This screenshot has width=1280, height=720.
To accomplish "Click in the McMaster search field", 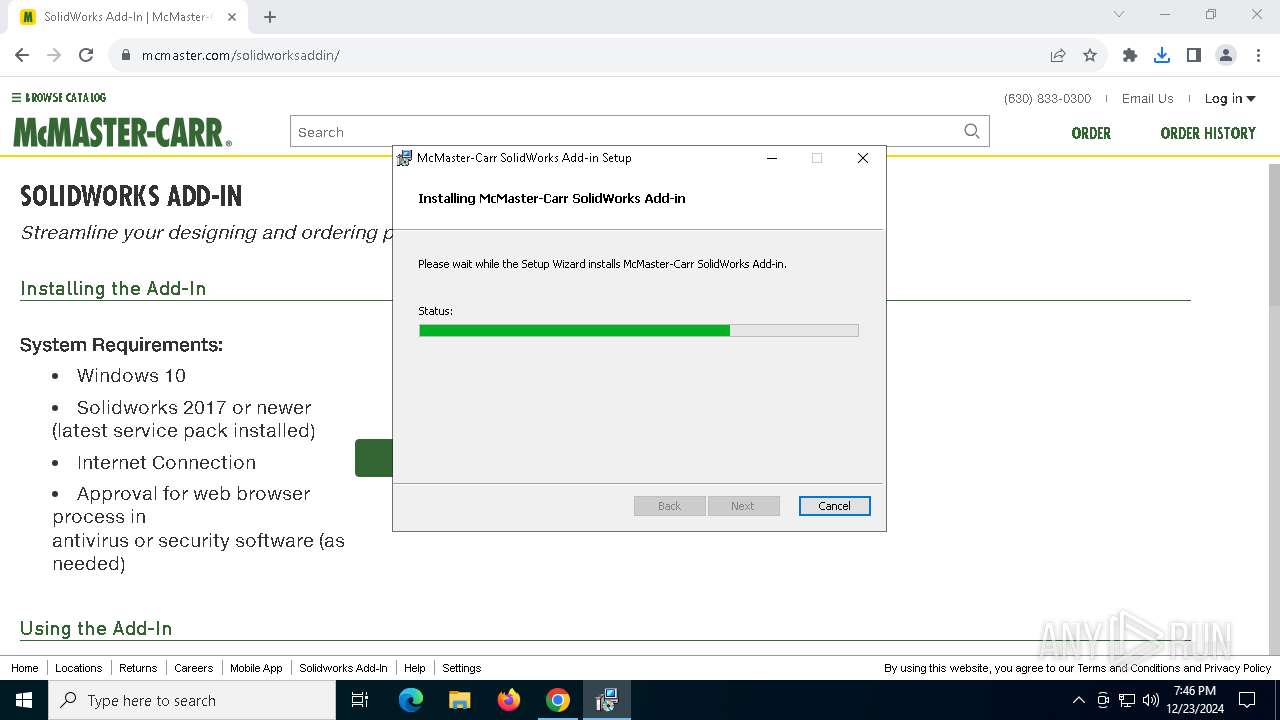I will point(625,131).
